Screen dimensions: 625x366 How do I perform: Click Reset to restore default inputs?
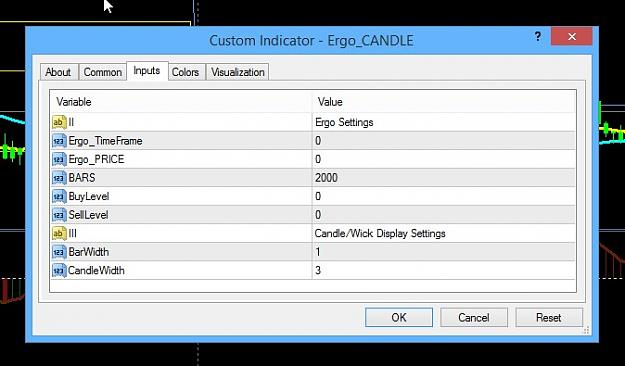click(x=549, y=317)
